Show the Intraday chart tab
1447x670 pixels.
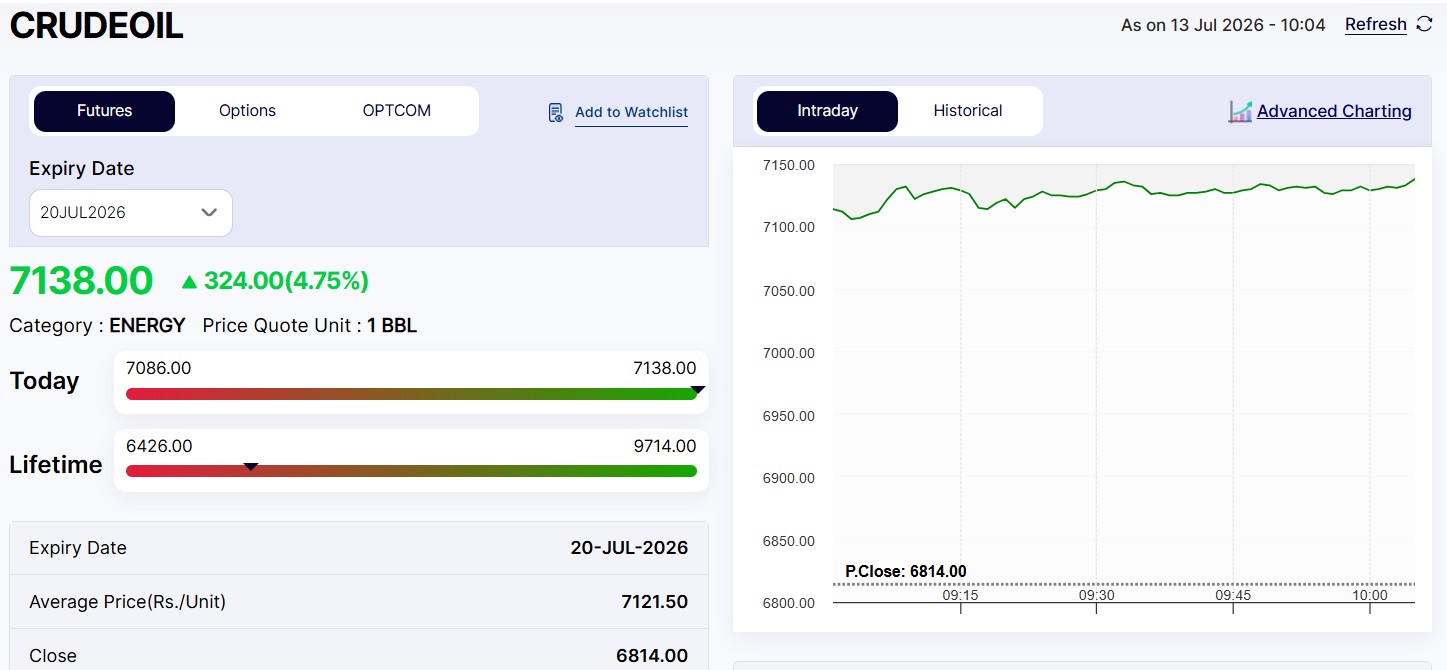tap(827, 111)
